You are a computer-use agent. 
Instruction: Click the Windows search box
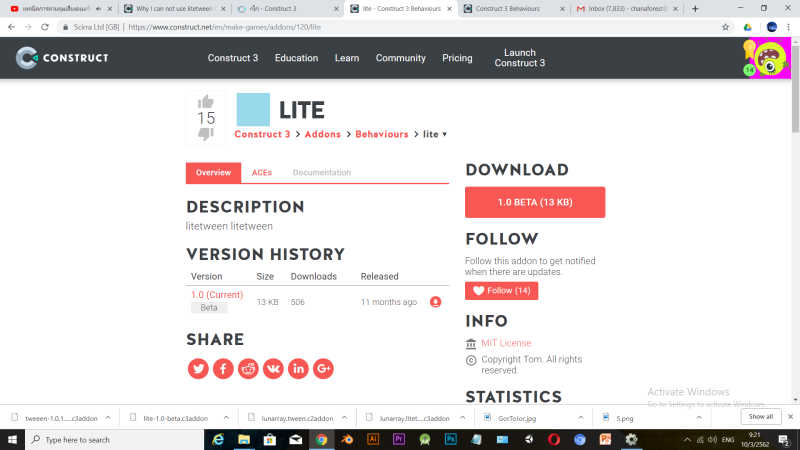(x=114, y=439)
